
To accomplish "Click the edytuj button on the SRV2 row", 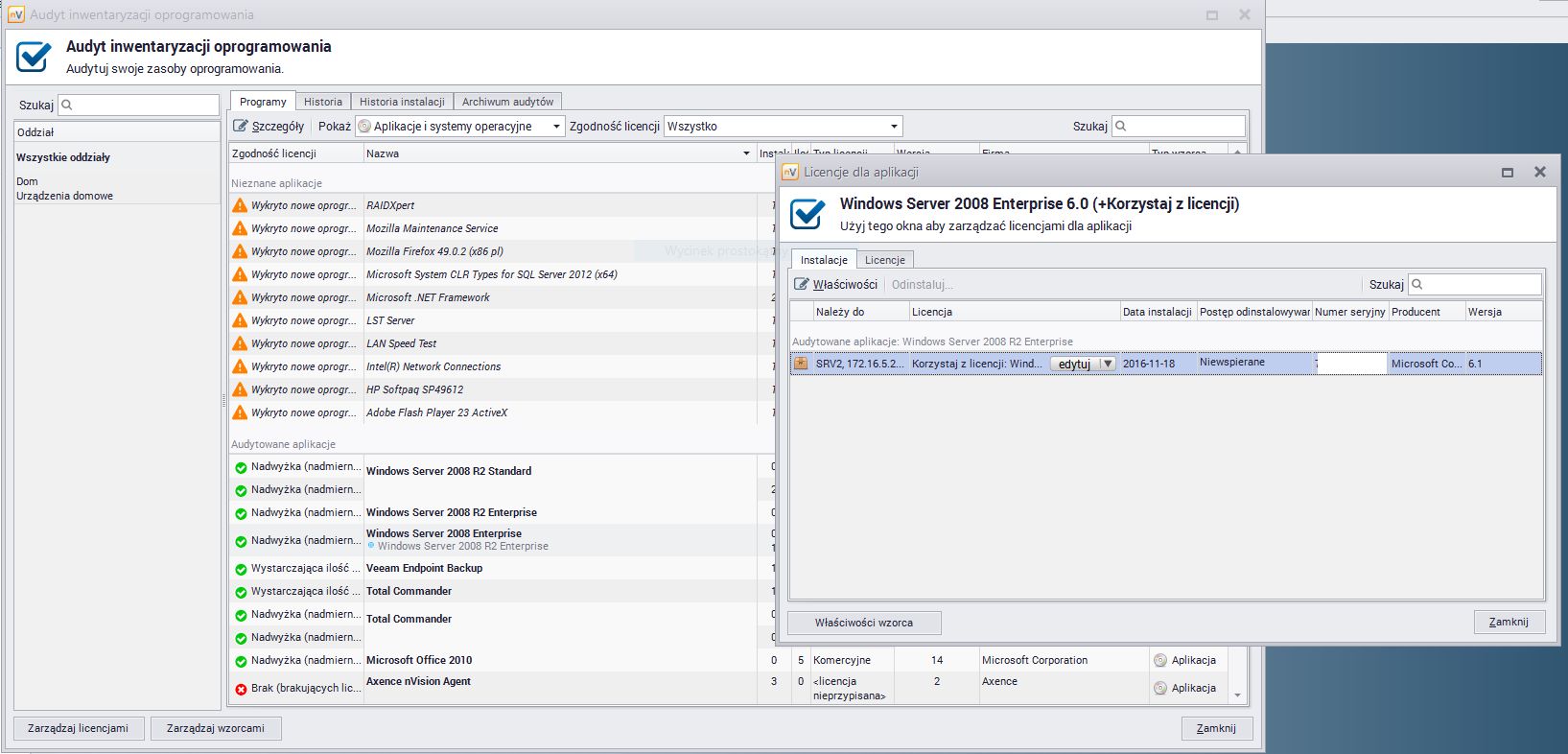I will [1075, 364].
